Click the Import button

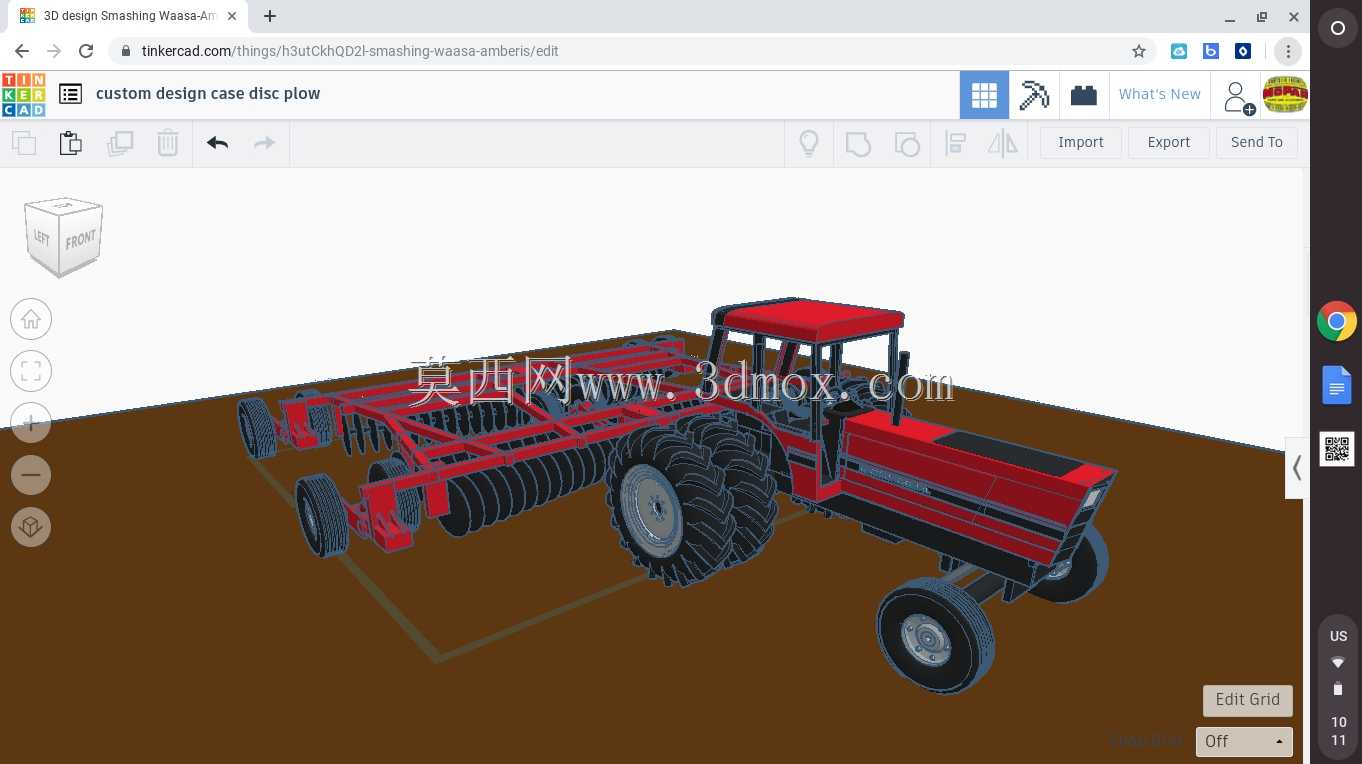[1081, 143]
